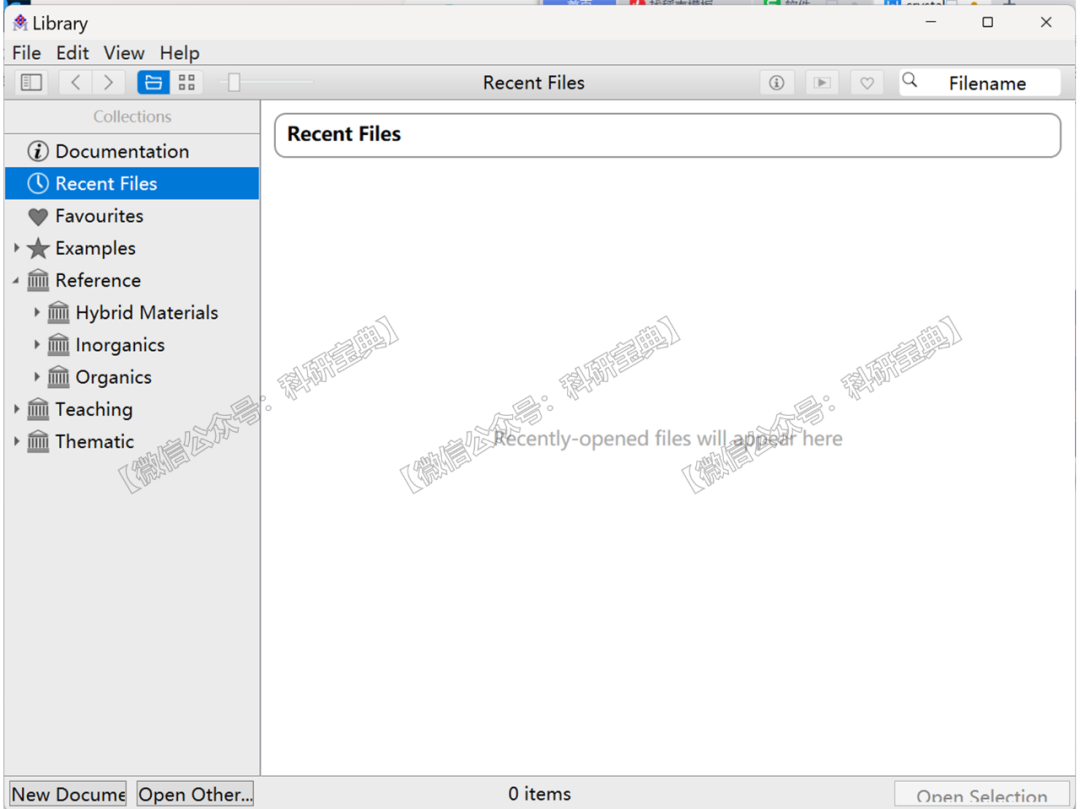Select the Examples collection

[x=132, y=249]
